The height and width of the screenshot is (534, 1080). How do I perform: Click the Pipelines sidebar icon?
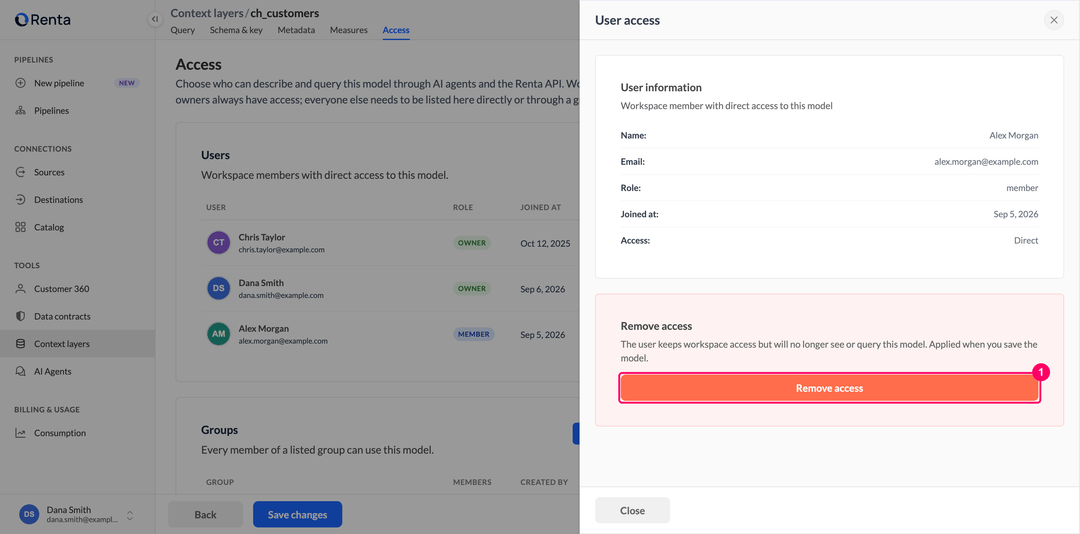pos(21,111)
